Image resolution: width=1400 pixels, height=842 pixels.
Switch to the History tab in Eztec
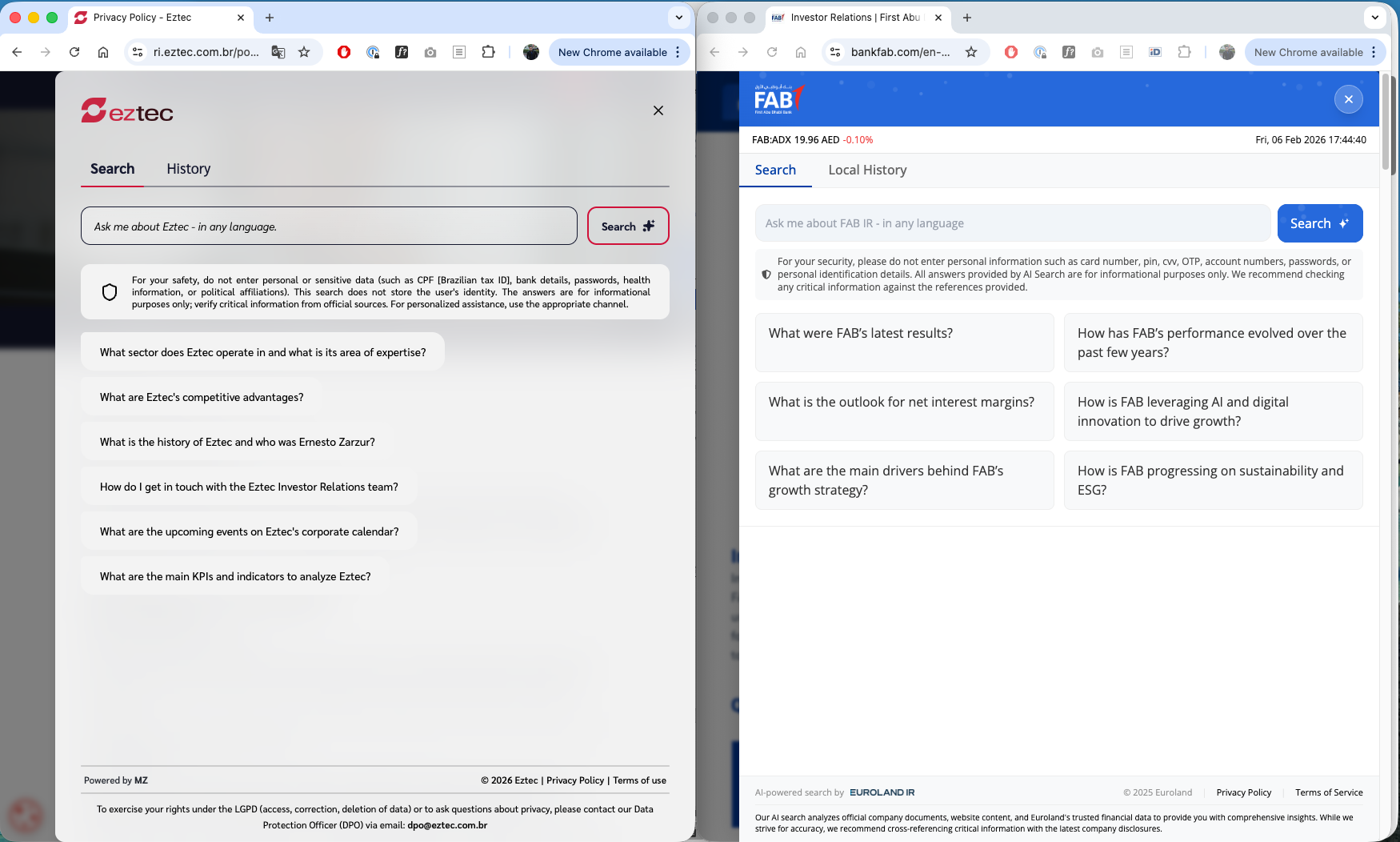coord(188,169)
